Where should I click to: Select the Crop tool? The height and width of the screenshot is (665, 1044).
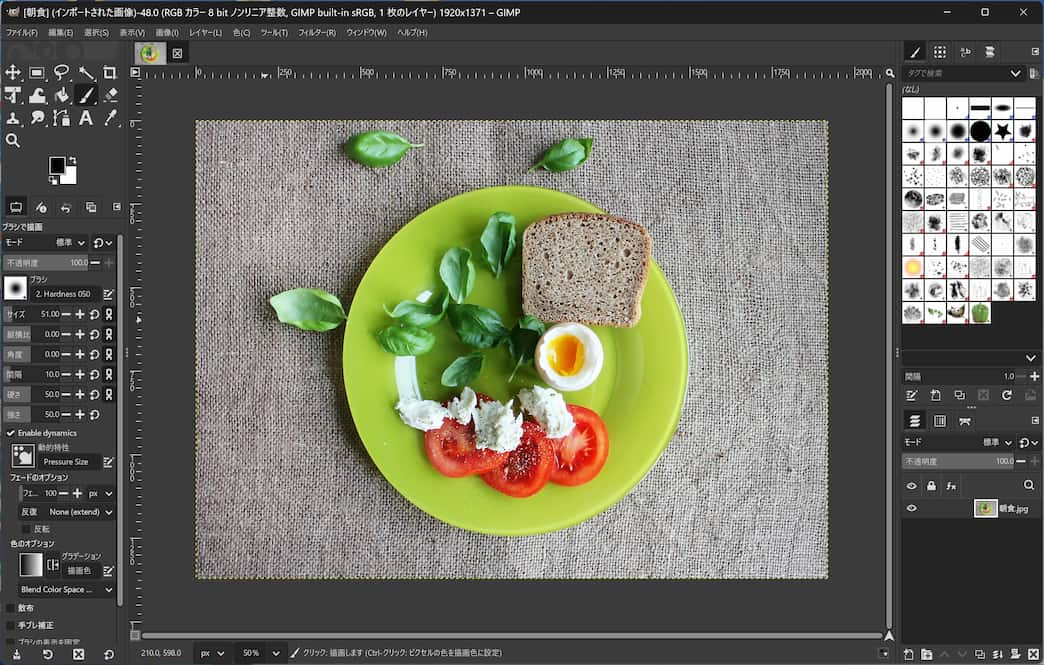(110, 72)
